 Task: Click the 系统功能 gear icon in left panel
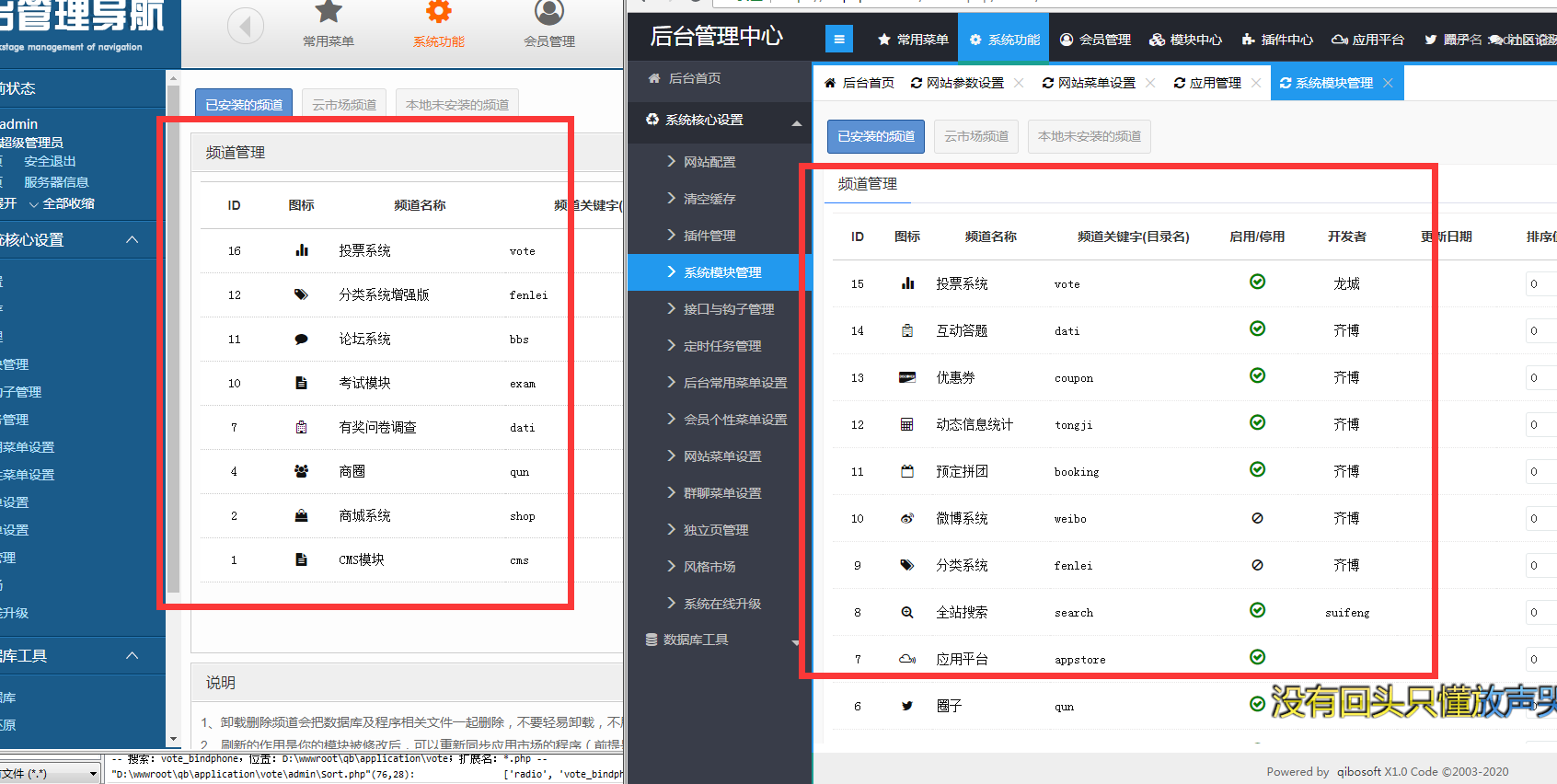[x=439, y=12]
